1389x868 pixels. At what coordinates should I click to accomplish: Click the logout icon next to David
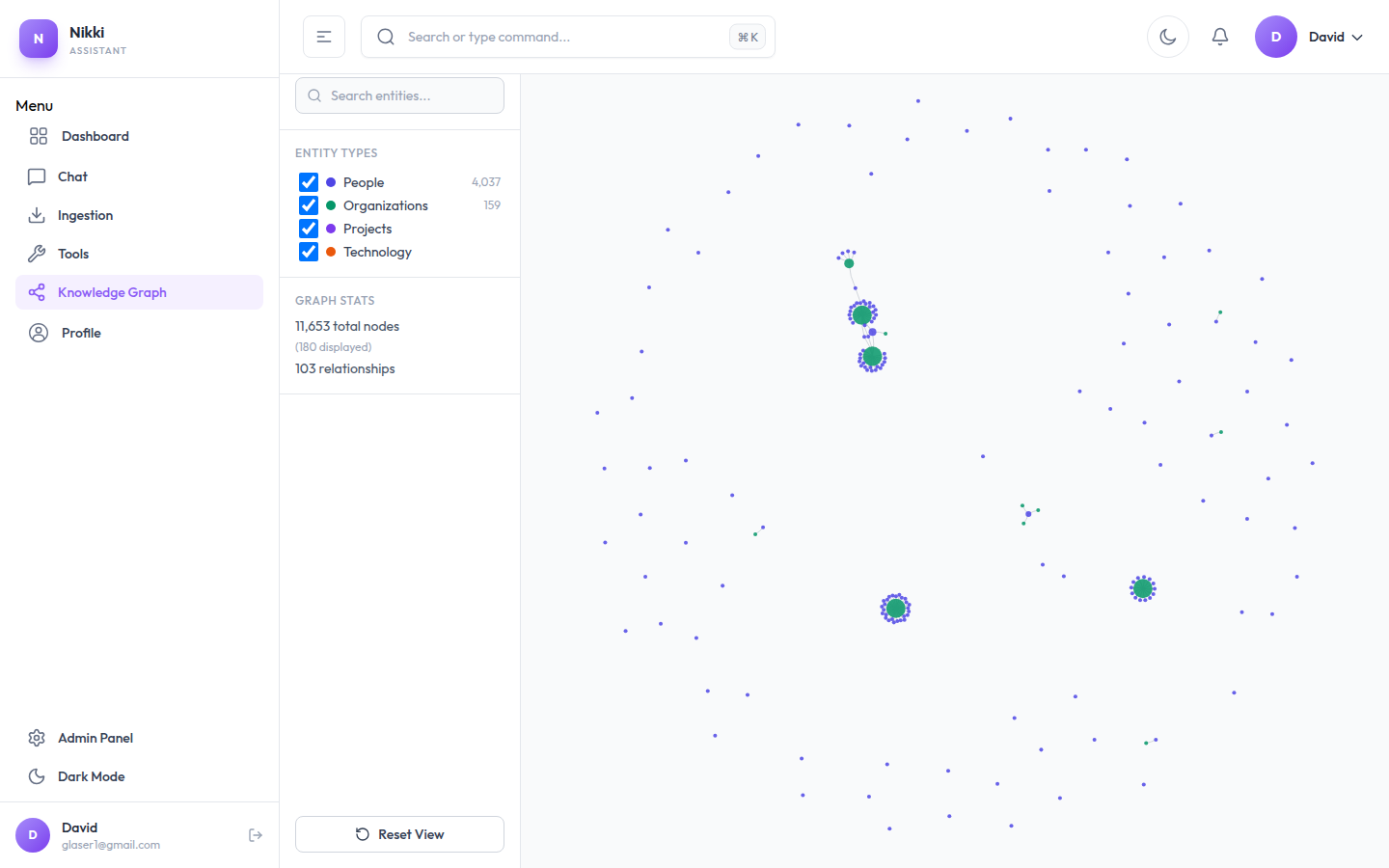point(255,834)
